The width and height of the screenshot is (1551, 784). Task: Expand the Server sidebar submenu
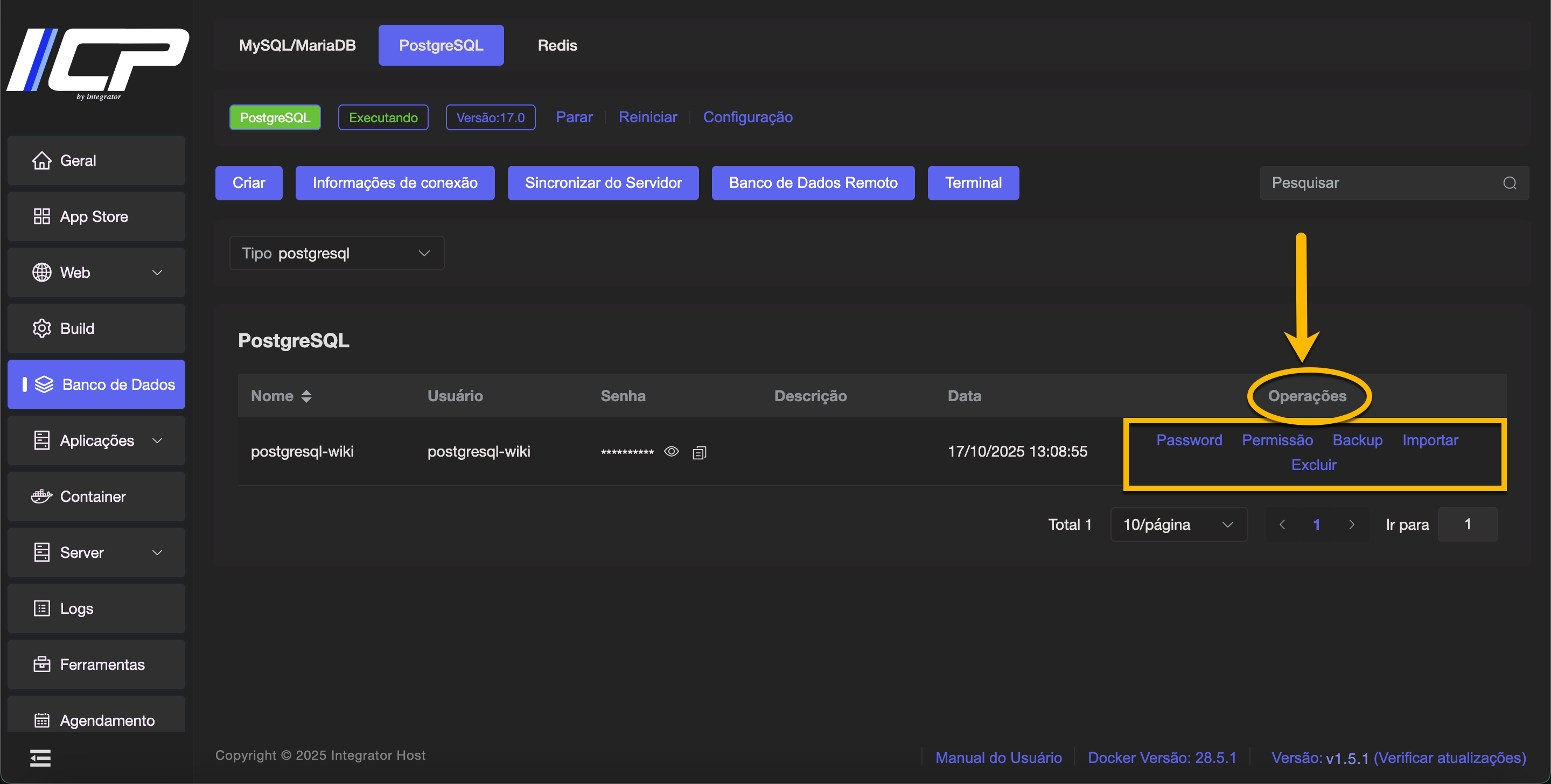157,552
